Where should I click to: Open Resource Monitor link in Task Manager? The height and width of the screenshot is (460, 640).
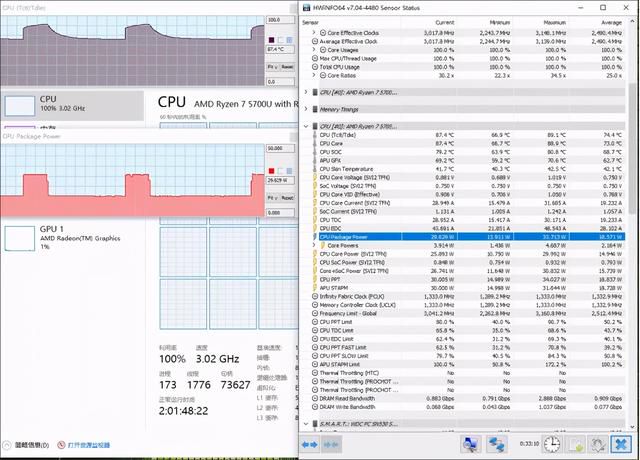(x=89, y=445)
